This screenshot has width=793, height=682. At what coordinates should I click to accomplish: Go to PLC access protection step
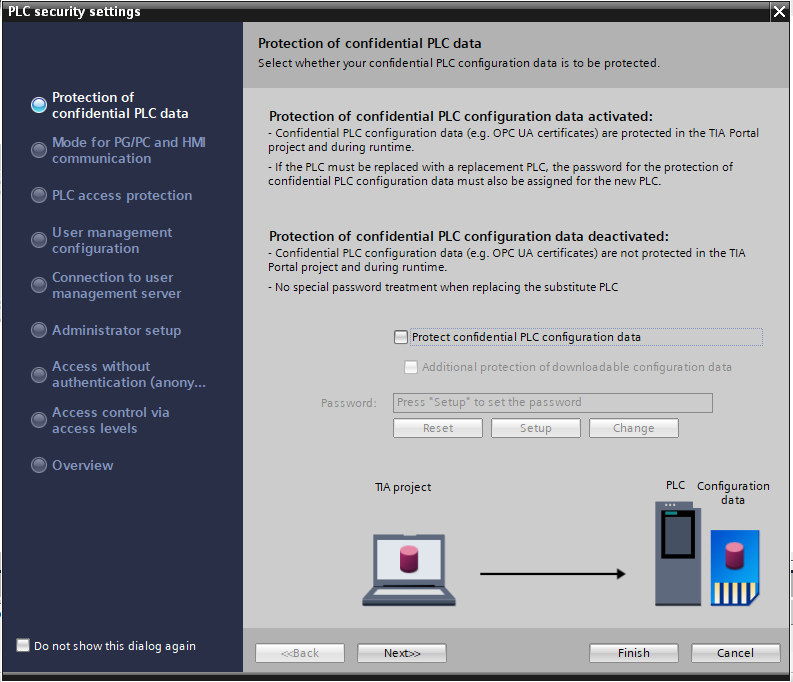pyautogui.click(x=122, y=195)
